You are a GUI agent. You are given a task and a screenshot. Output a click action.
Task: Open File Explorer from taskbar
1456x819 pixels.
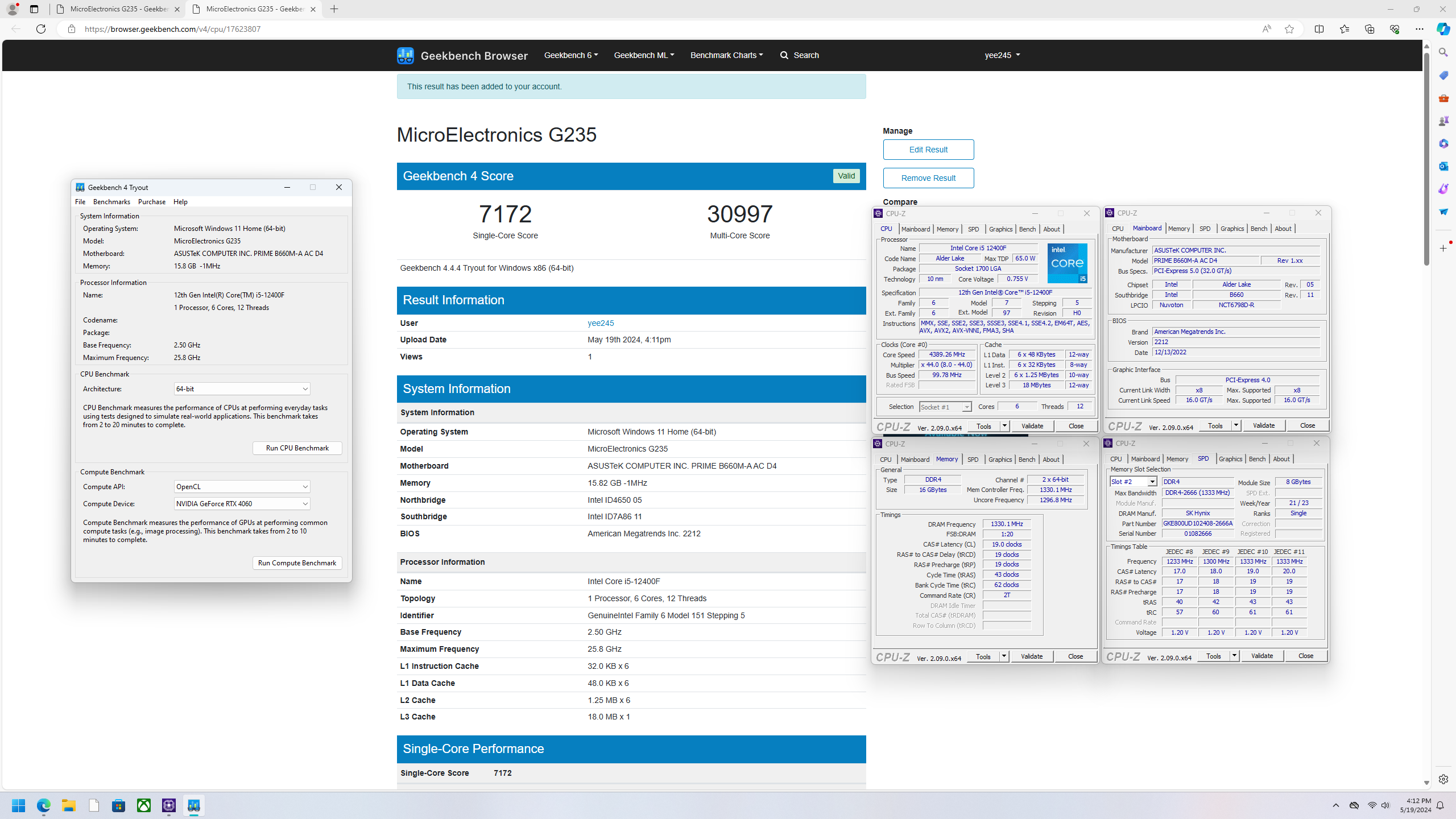69,805
